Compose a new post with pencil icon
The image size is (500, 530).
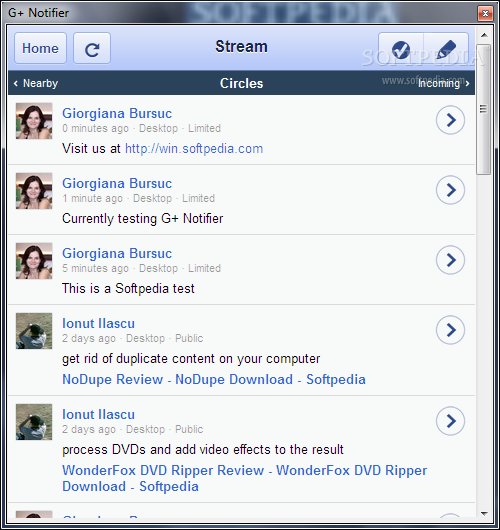(446, 48)
